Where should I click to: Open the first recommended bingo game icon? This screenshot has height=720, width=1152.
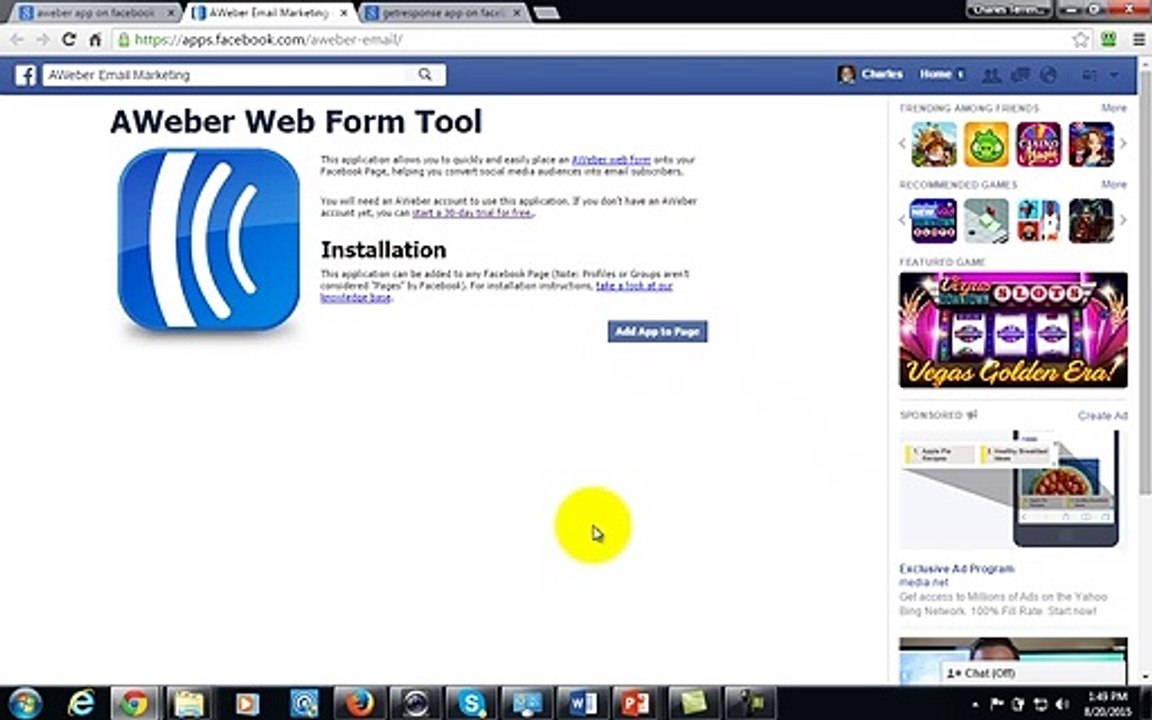point(934,220)
